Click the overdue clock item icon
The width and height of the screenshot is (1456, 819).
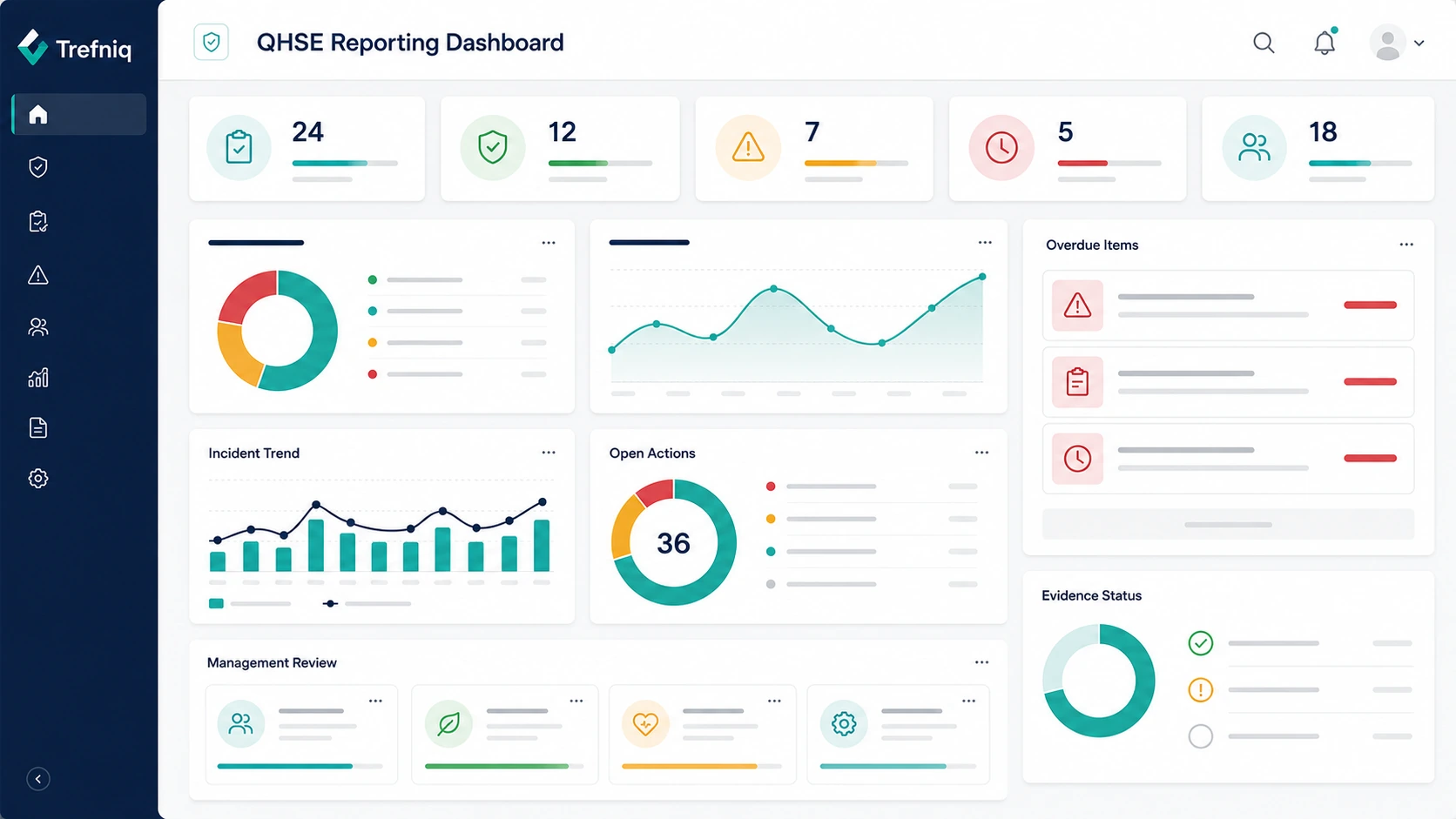point(1077,459)
